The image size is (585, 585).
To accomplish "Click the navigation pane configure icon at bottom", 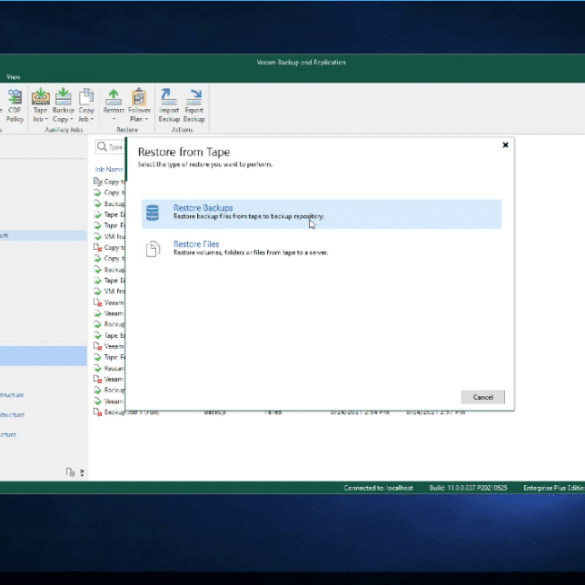I will click(x=70, y=472).
